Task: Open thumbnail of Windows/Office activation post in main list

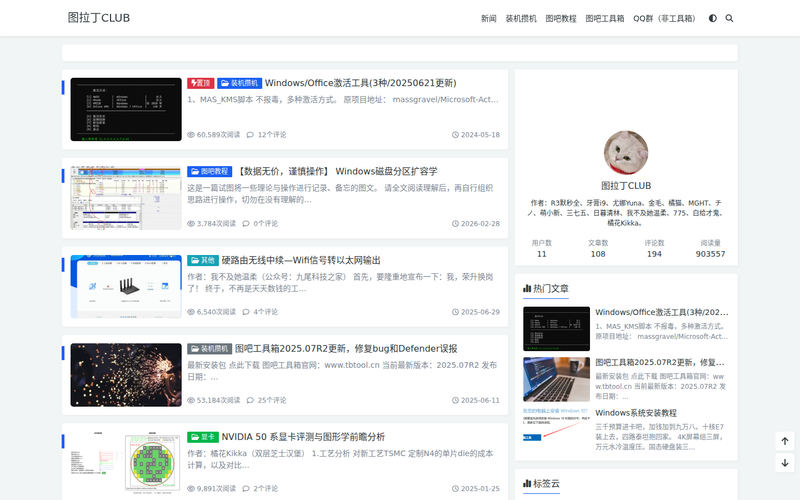Action: click(x=126, y=109)
